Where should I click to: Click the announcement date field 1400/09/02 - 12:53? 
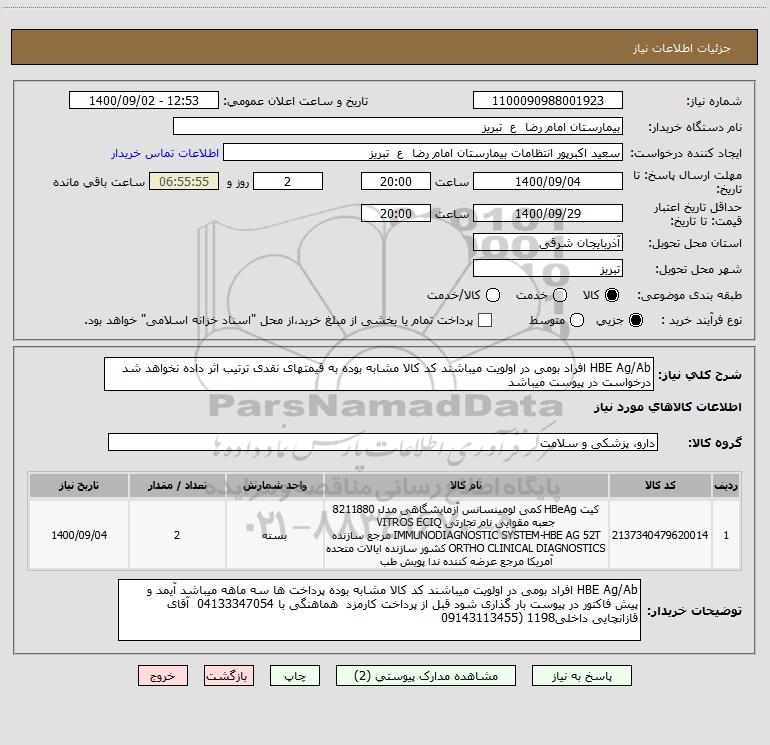144,101
